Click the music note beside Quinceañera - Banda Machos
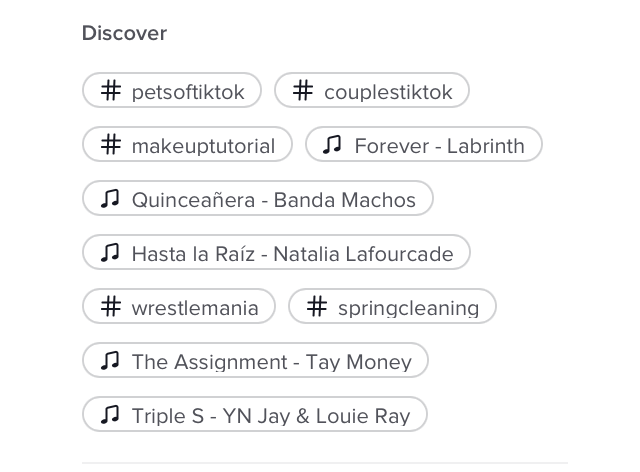Image resolution: width=640 pixels, height=472 pixels. point(110,199)
